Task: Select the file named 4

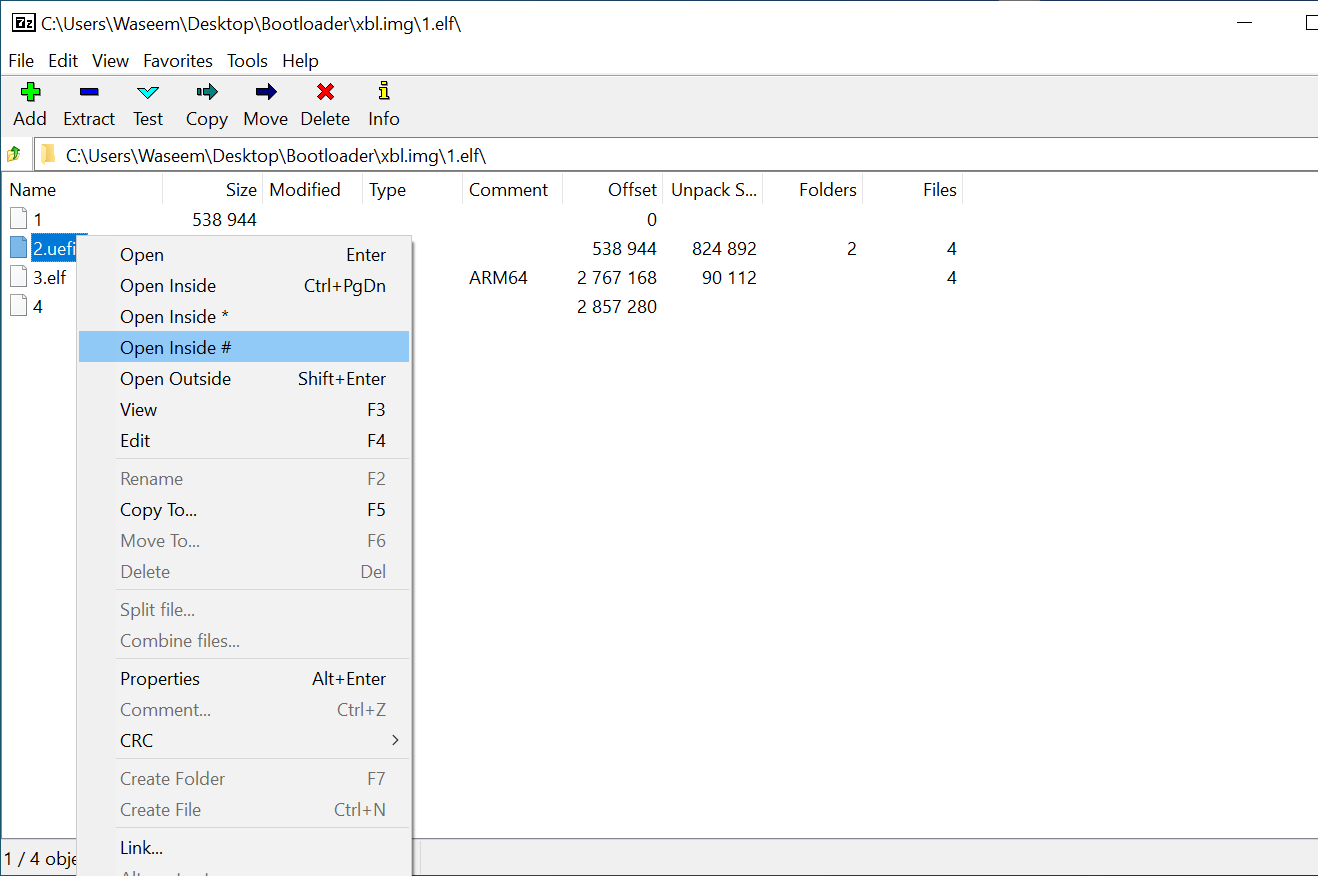Action: [38, 307]
